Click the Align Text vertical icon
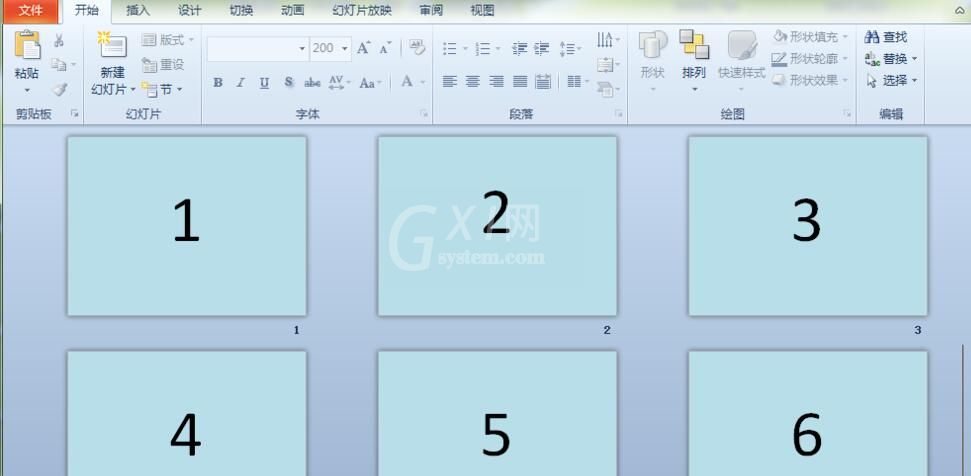 pos(605,65)
